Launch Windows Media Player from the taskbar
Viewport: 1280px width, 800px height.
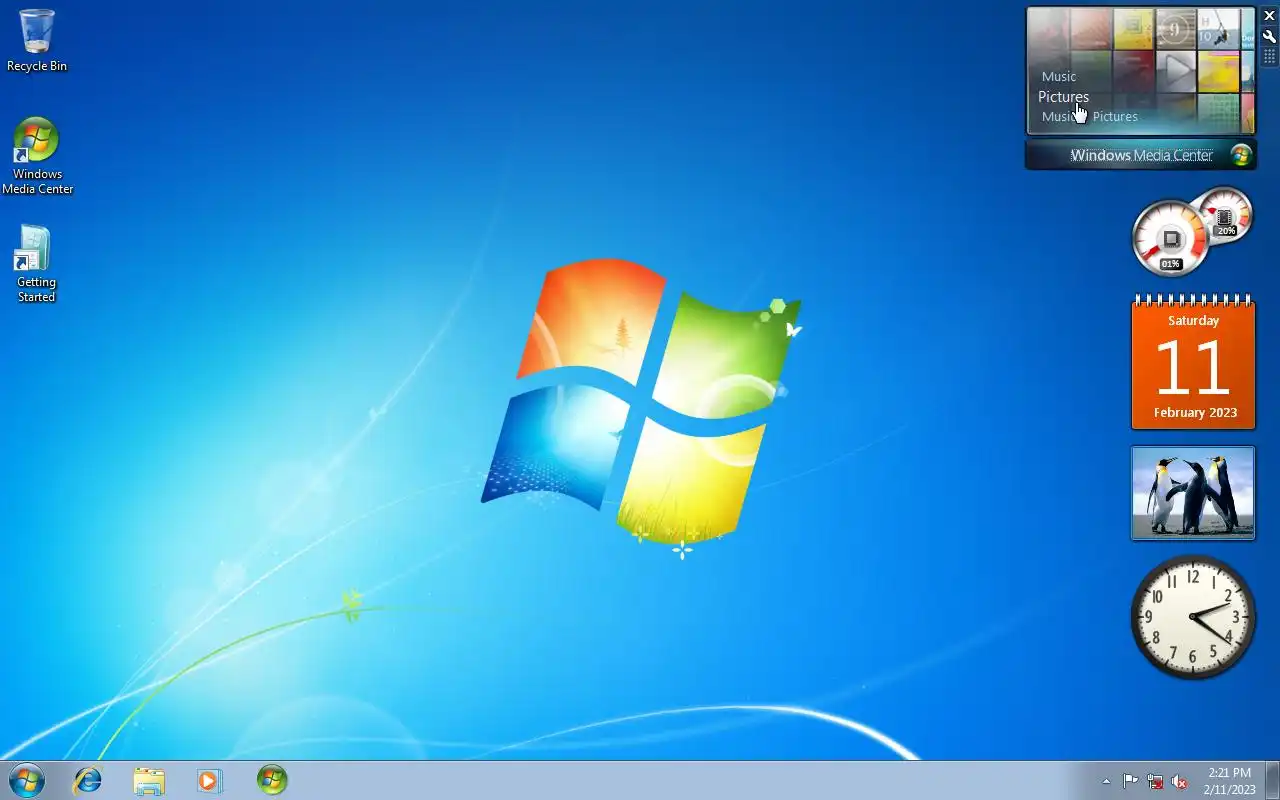pyautogui.click(x=209, y=781)
